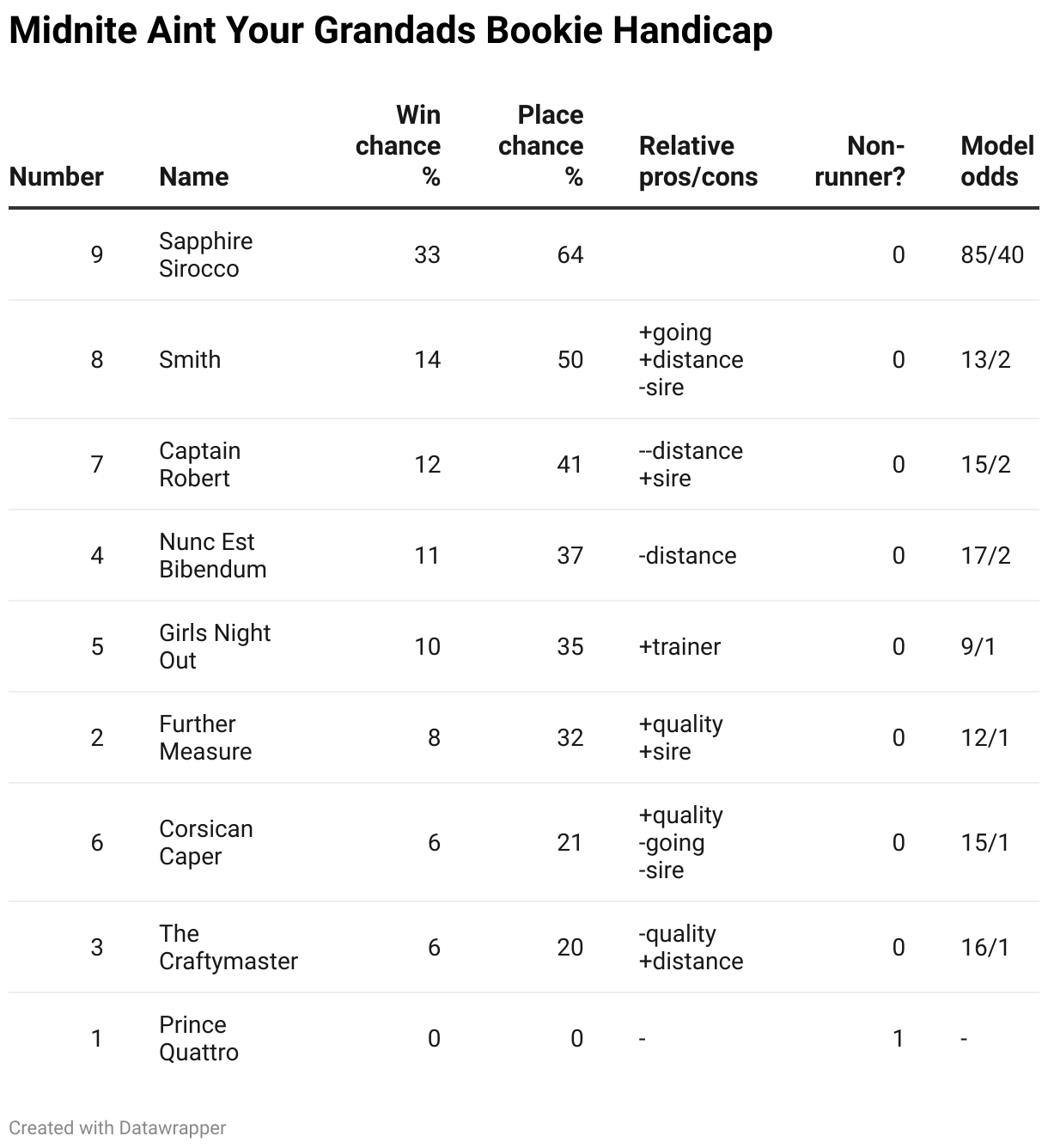Click the 'Number' column header
The image size is (1048, 1148).
tap(56, 177)
